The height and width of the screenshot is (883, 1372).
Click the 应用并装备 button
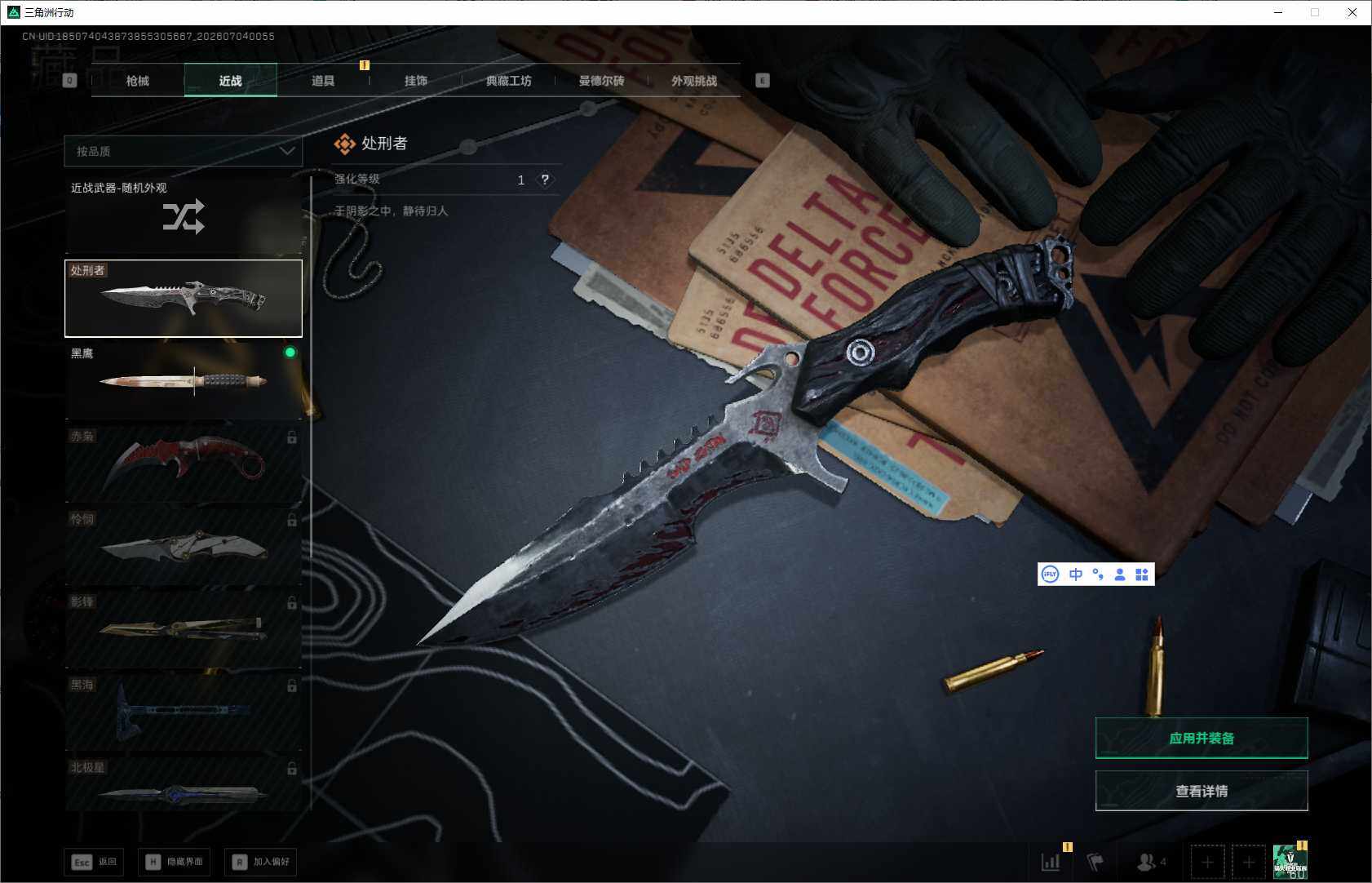click(1202, 738)
